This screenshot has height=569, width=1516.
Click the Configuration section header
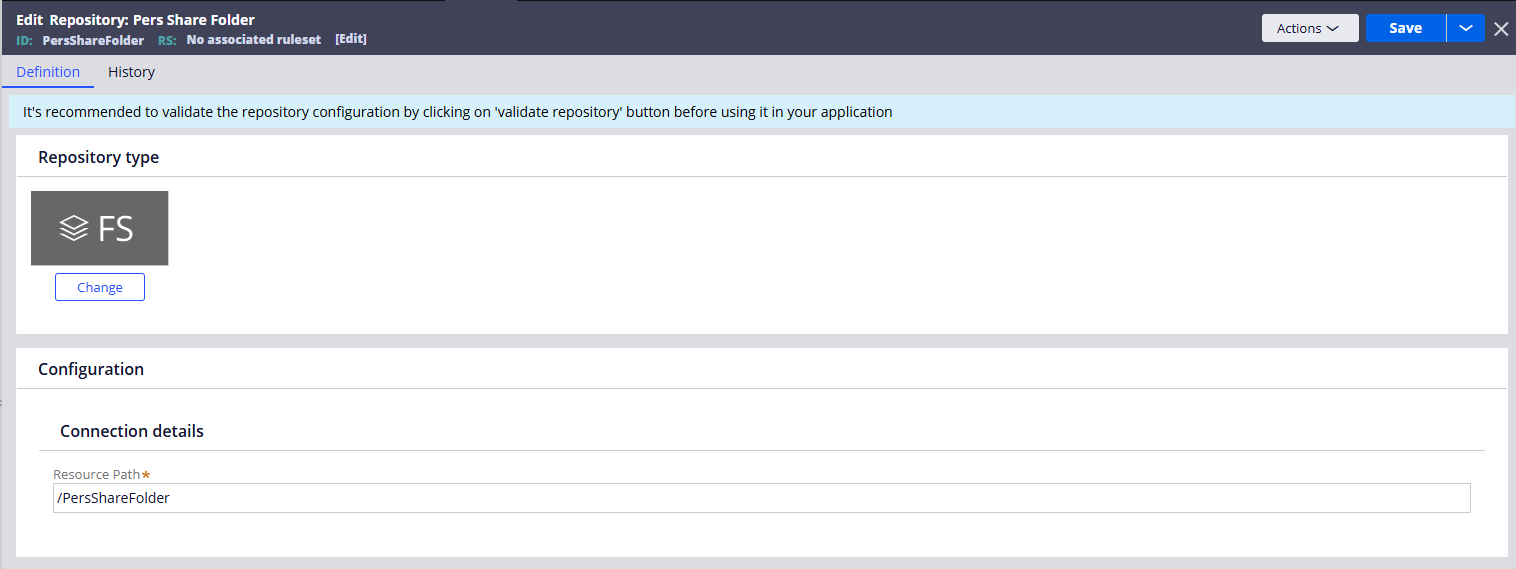point(91,369)
